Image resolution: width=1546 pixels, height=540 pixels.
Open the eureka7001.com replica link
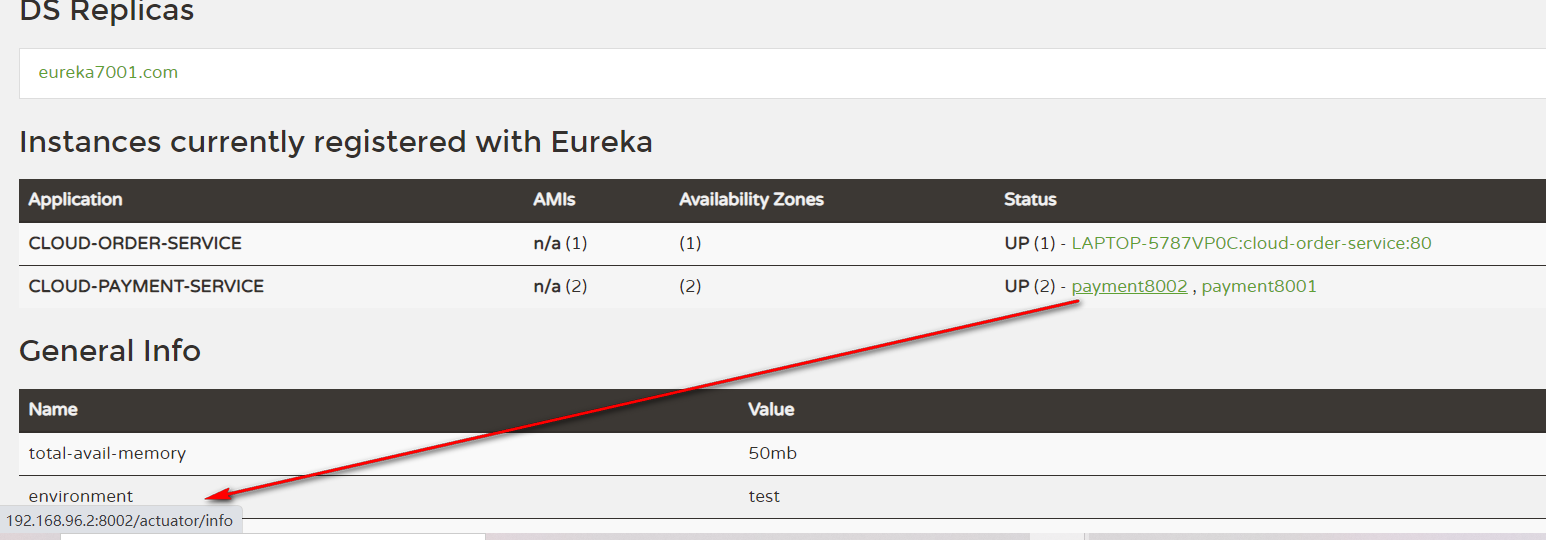point(108,72)
